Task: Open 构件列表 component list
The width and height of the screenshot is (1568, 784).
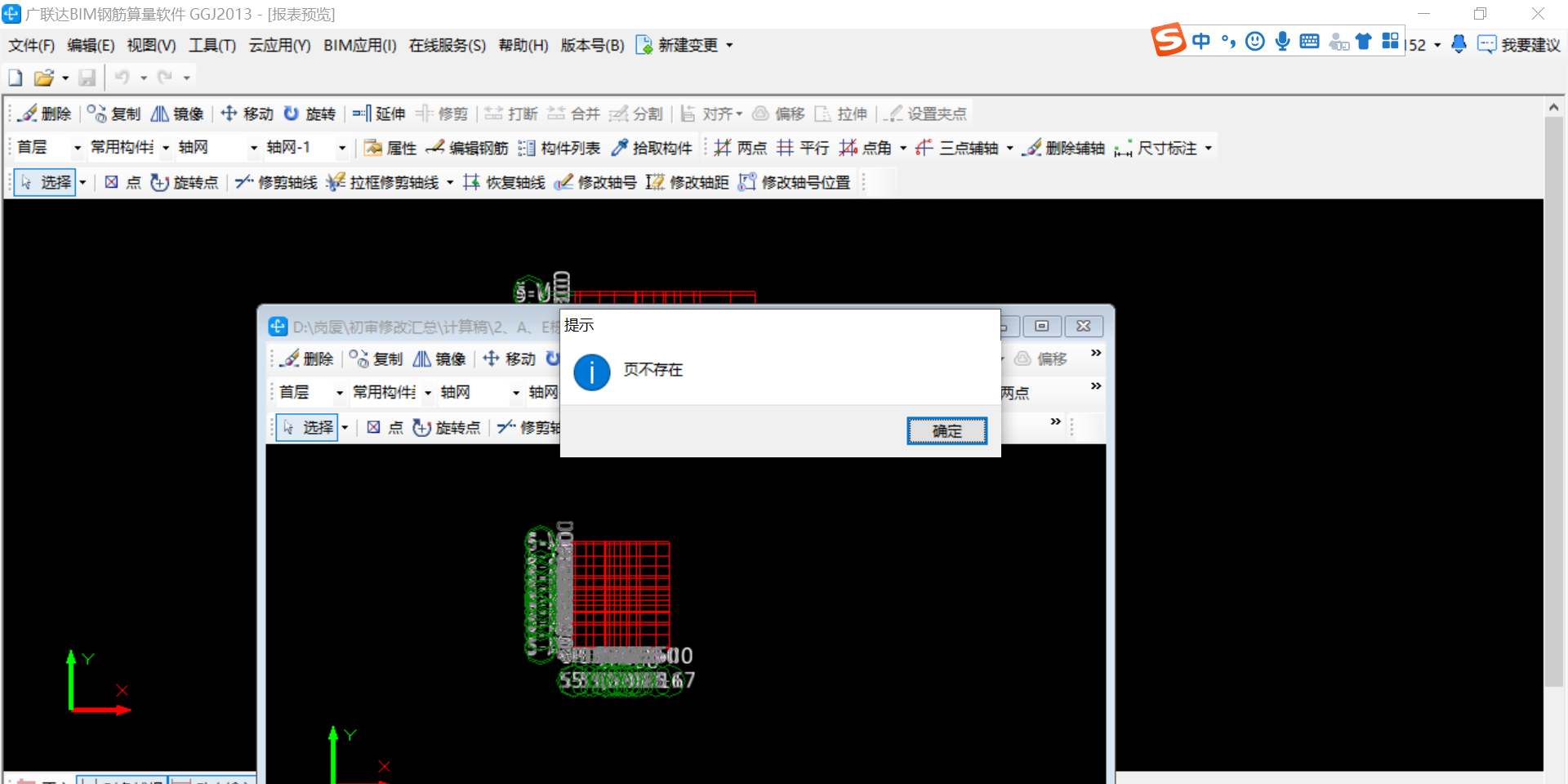Action: [559, 148]
